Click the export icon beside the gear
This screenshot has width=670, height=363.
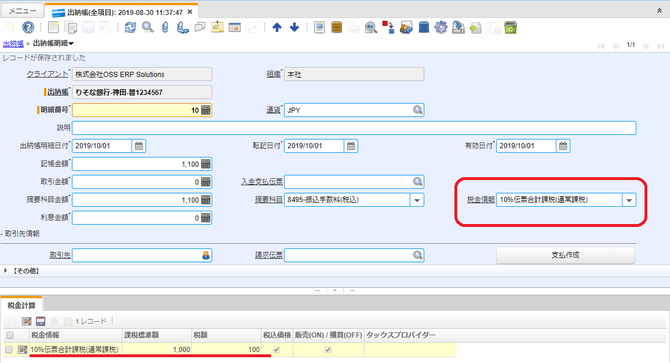(x=458, y=28)
